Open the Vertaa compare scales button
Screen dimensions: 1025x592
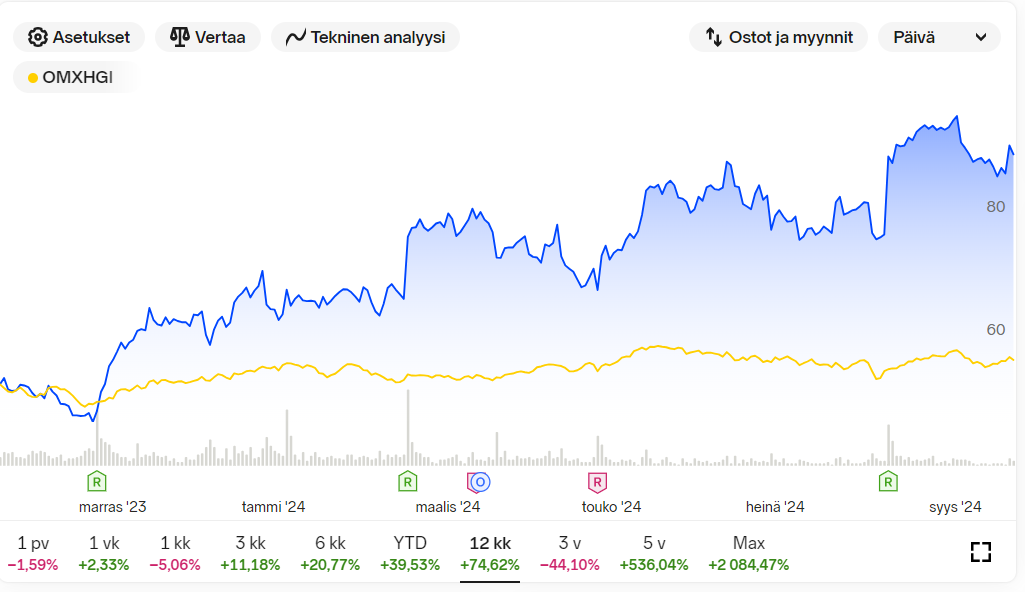click(x=207, y=37)
